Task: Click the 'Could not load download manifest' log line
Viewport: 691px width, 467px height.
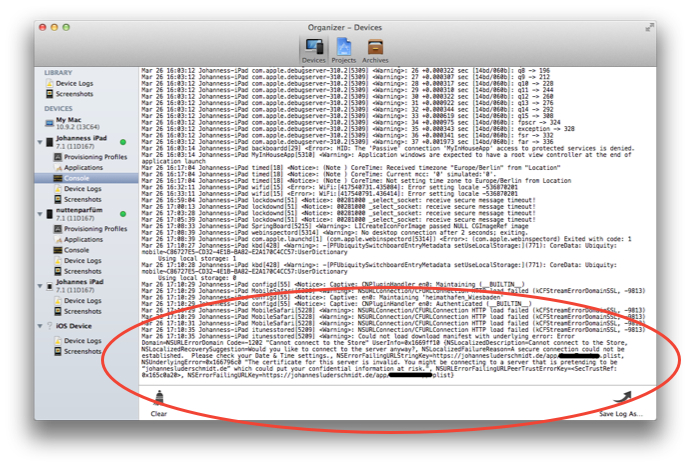Action: [358, 336]
